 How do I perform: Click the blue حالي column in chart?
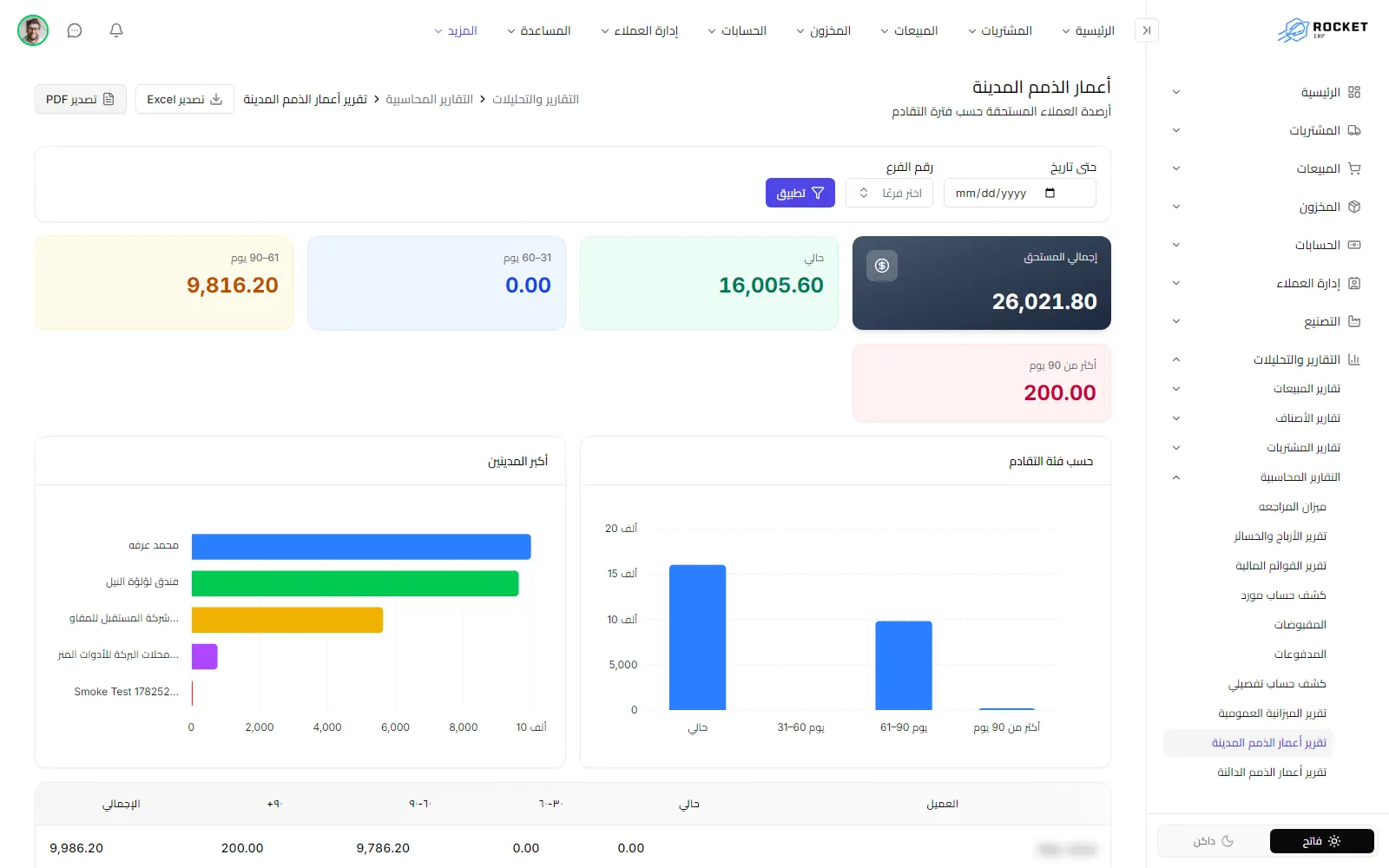coord(697,637)
